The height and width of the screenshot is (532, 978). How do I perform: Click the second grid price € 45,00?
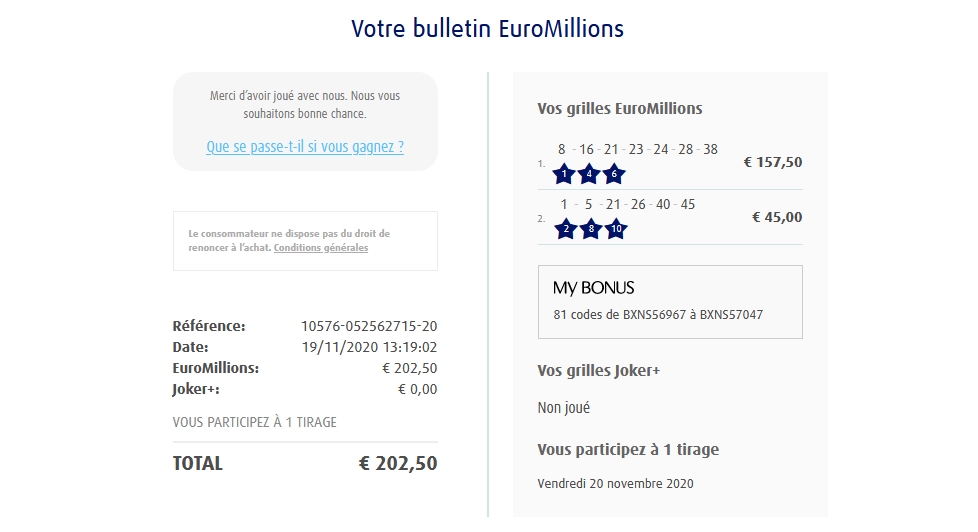[777, 217]
